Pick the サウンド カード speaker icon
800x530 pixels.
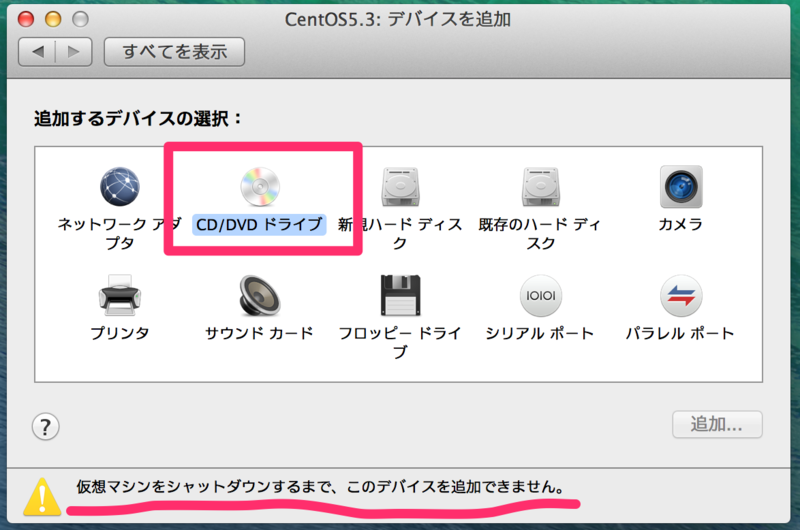pos(260,295)
